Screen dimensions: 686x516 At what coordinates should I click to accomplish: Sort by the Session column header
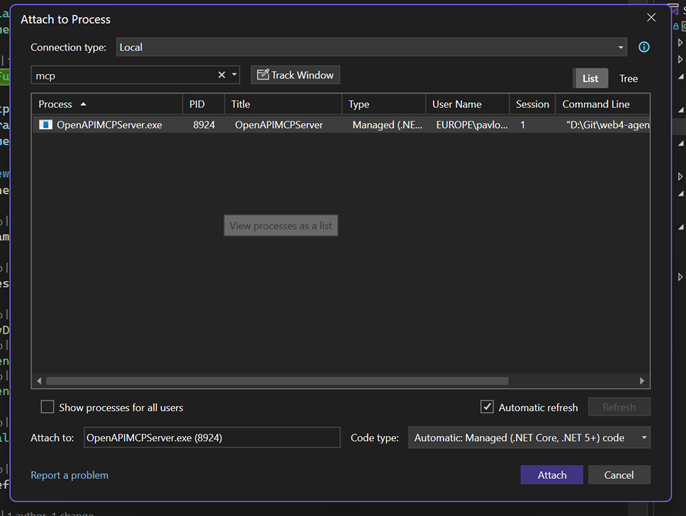click(x=532, y=104)
